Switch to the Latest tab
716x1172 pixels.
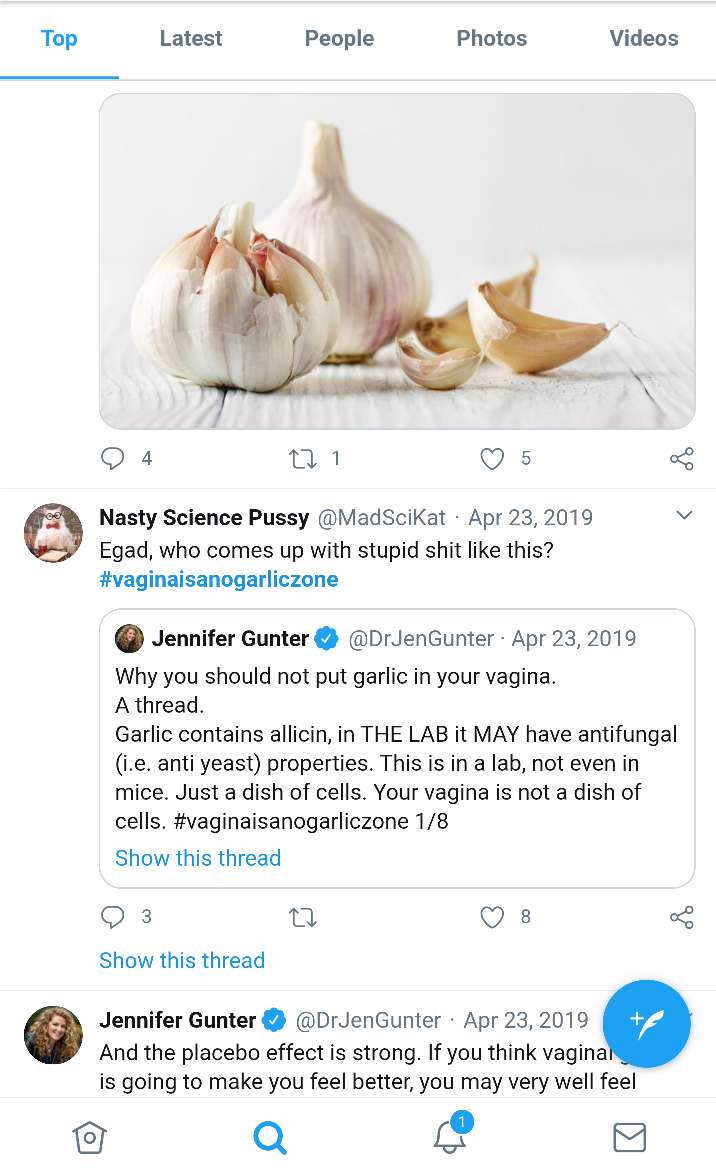click(191, 39)
